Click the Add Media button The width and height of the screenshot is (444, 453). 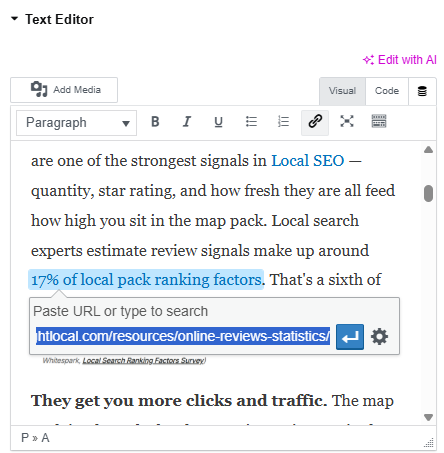coord(64,90)
